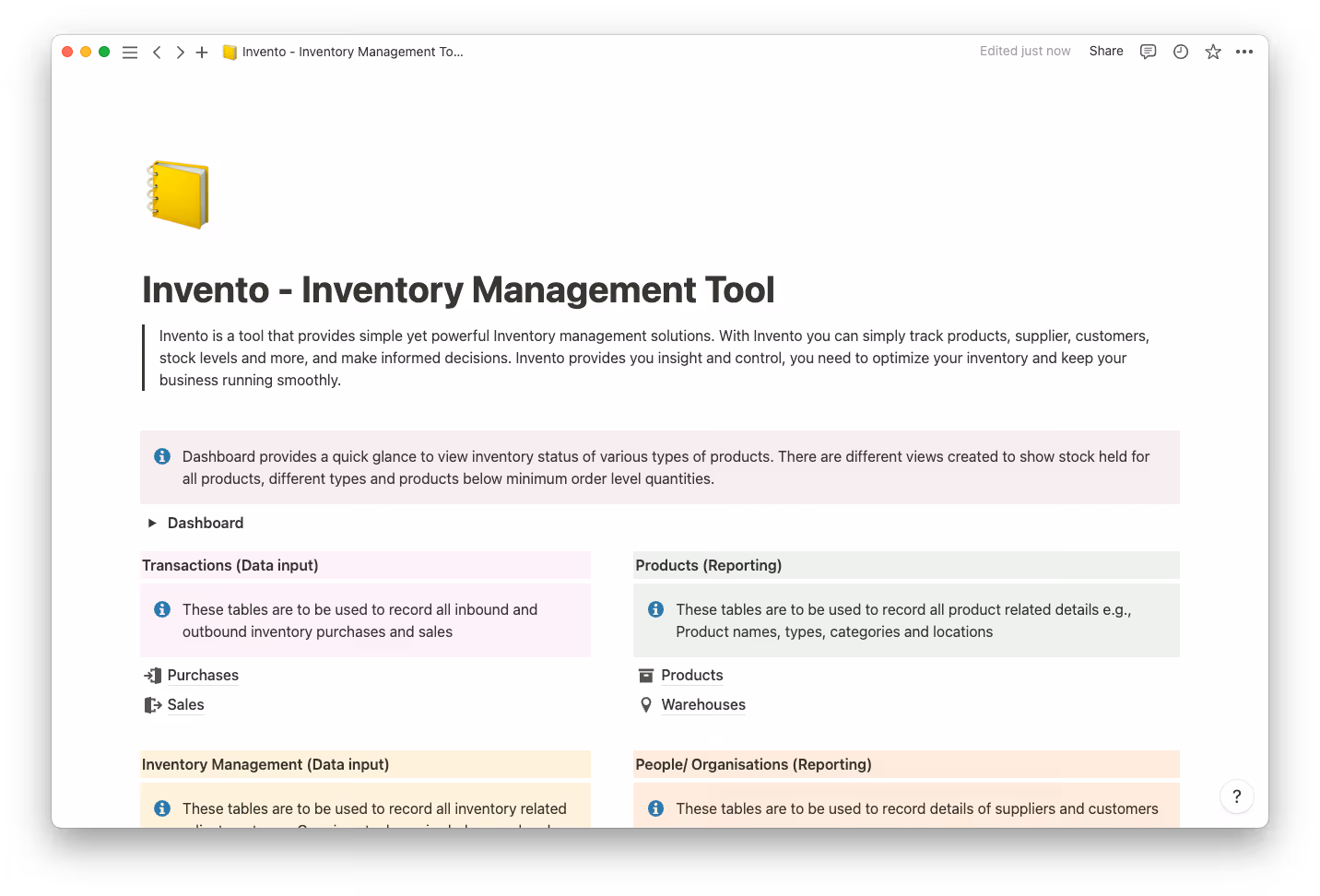
Task: Go forward using the right arrow
Action: click(x=180, y=53)
